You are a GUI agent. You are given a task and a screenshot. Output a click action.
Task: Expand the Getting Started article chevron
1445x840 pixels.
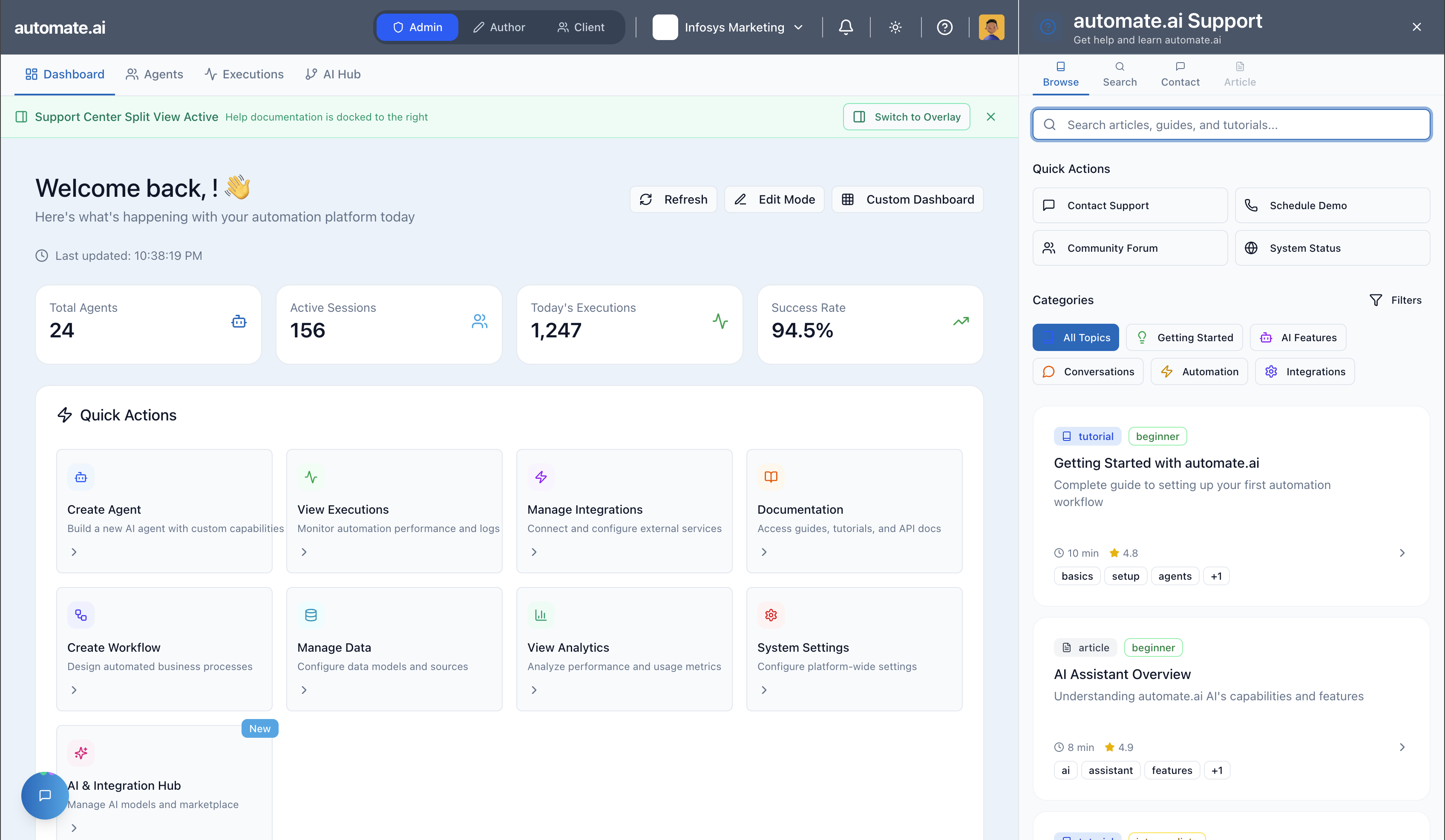[x=1402, y=553]
